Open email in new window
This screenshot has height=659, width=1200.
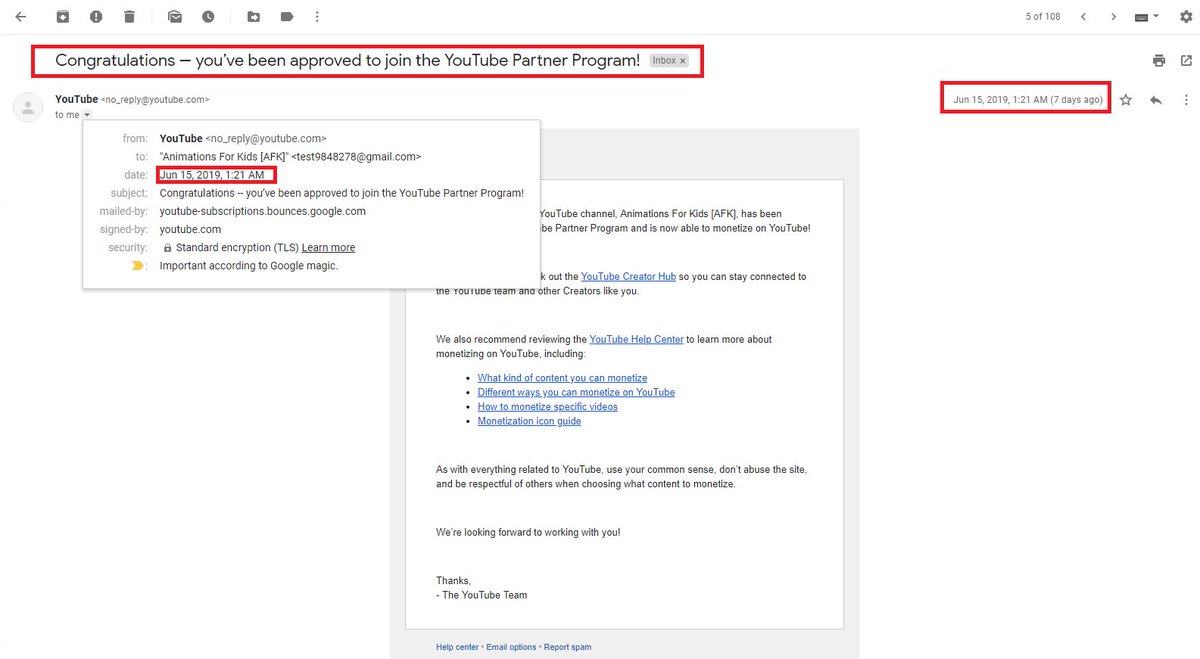pos(1186,61)
